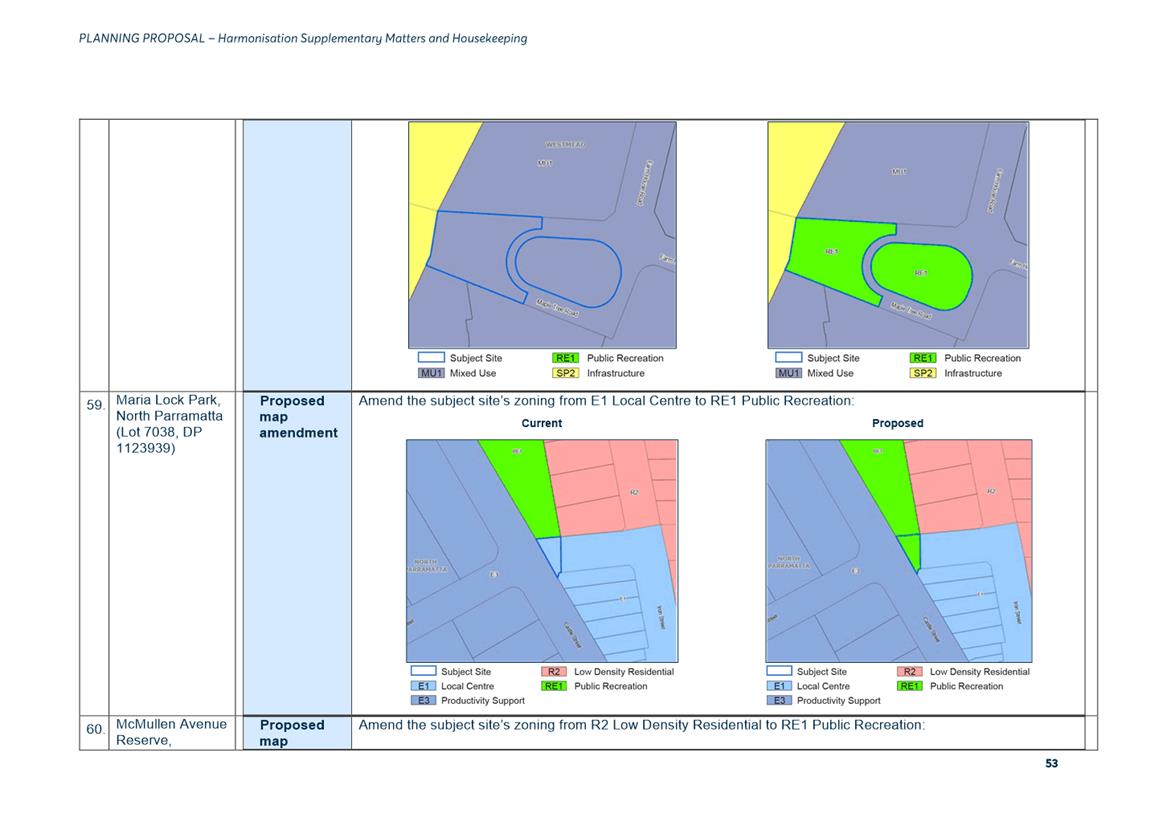Image resolution: width=1175 pixels, height=831 pixels.
Task: Click the 'PLANNING PROPOSAL – Harmonisation Supplementary Matters' header
Action: [303, 38]
